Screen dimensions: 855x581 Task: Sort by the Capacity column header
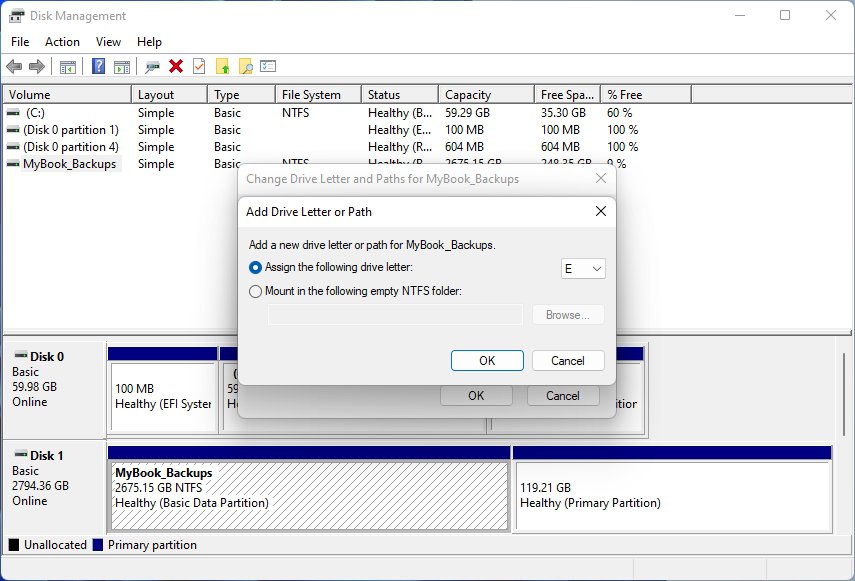pyautogui.click(x=486, y=94)
